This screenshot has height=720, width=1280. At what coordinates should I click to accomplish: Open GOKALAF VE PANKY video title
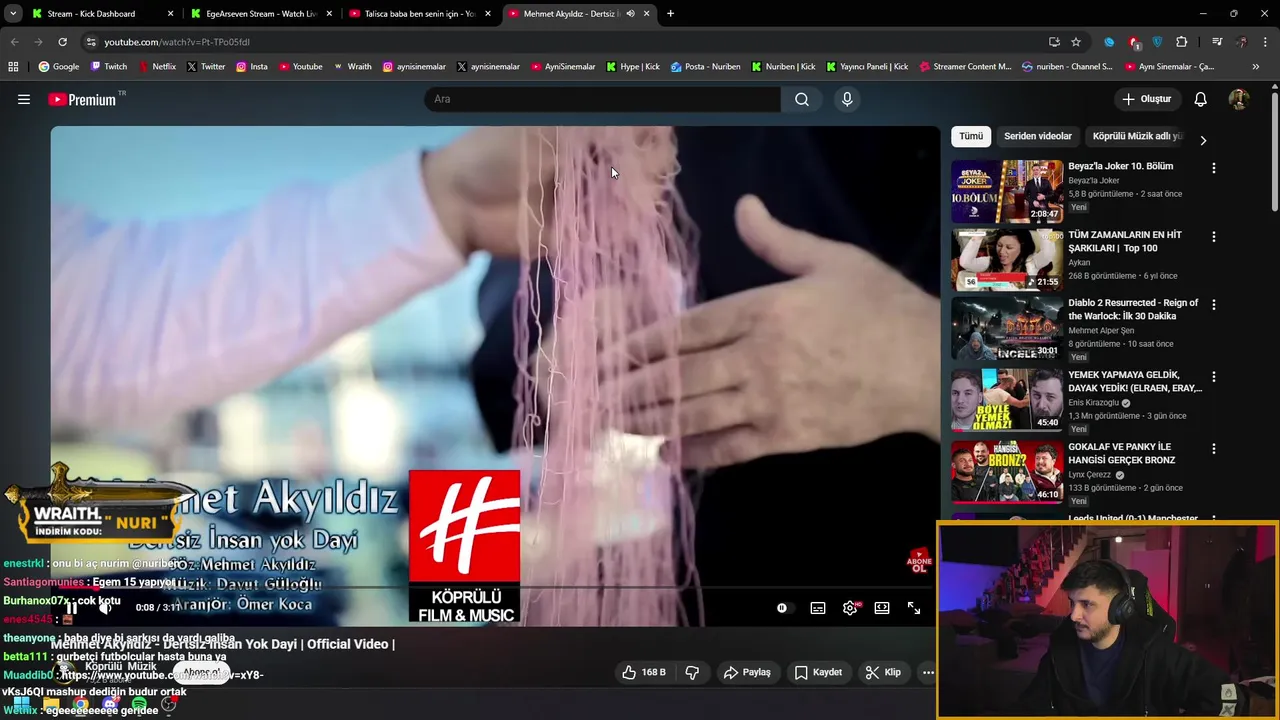[x=1122, y=453]
